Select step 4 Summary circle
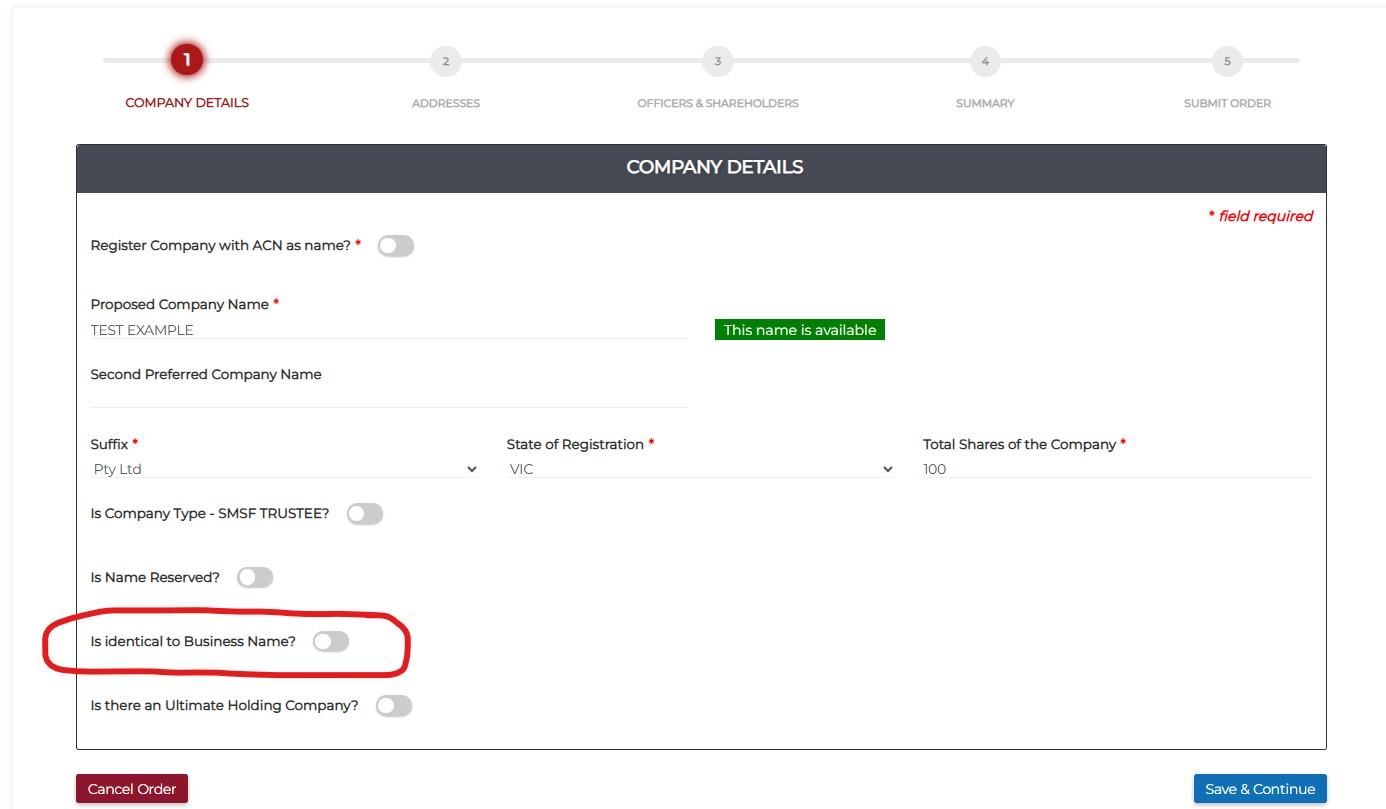1386x809 pixels. pos(985,62)
